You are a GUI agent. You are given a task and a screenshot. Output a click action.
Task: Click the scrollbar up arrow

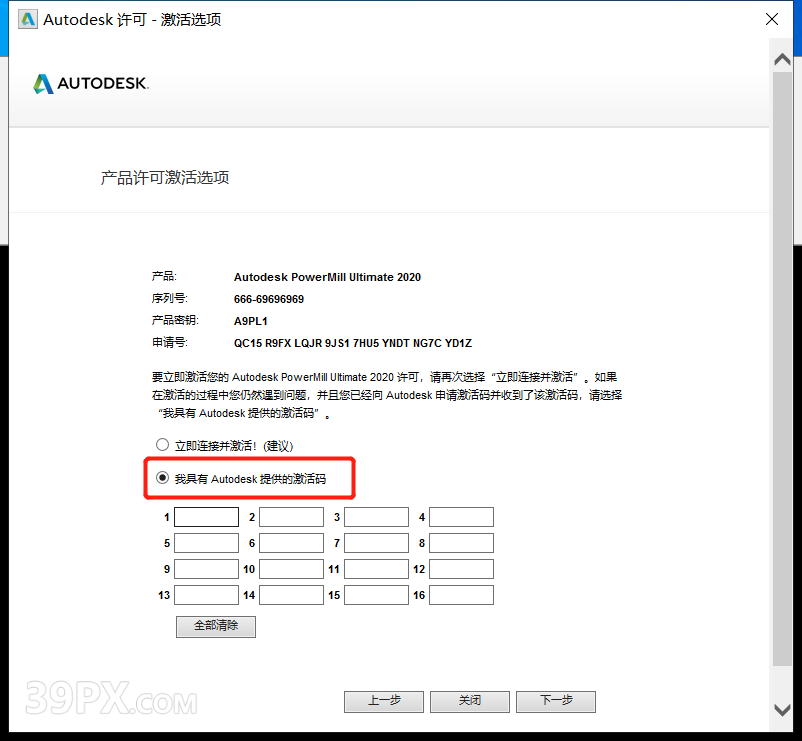tap(782, 59)
